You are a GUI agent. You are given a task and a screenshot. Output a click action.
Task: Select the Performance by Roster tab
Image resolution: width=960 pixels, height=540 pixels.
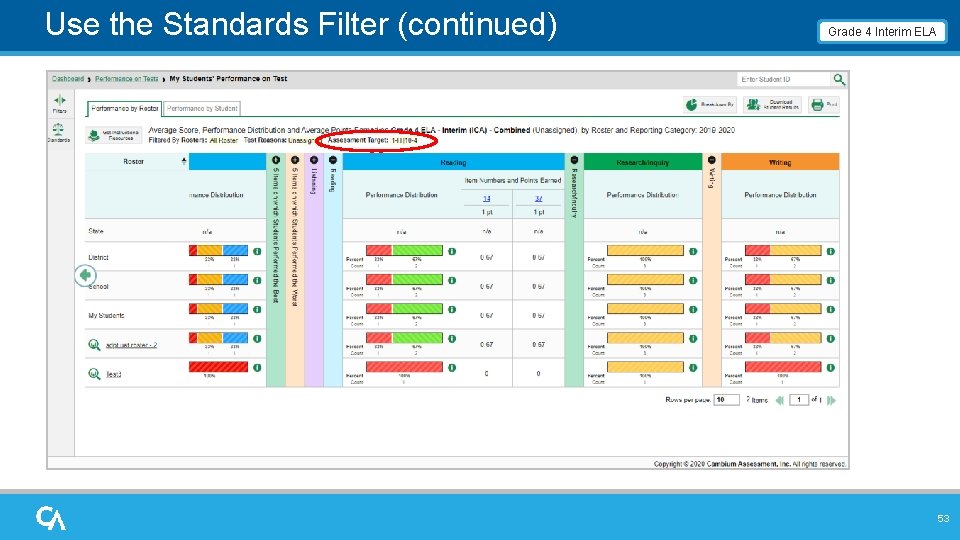(125, 108)
